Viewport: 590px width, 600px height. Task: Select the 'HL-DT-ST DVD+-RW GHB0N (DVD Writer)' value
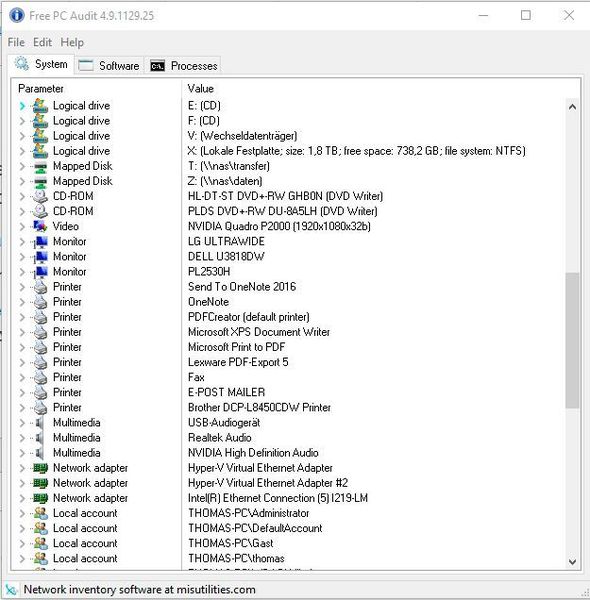[x=285, y=196]
